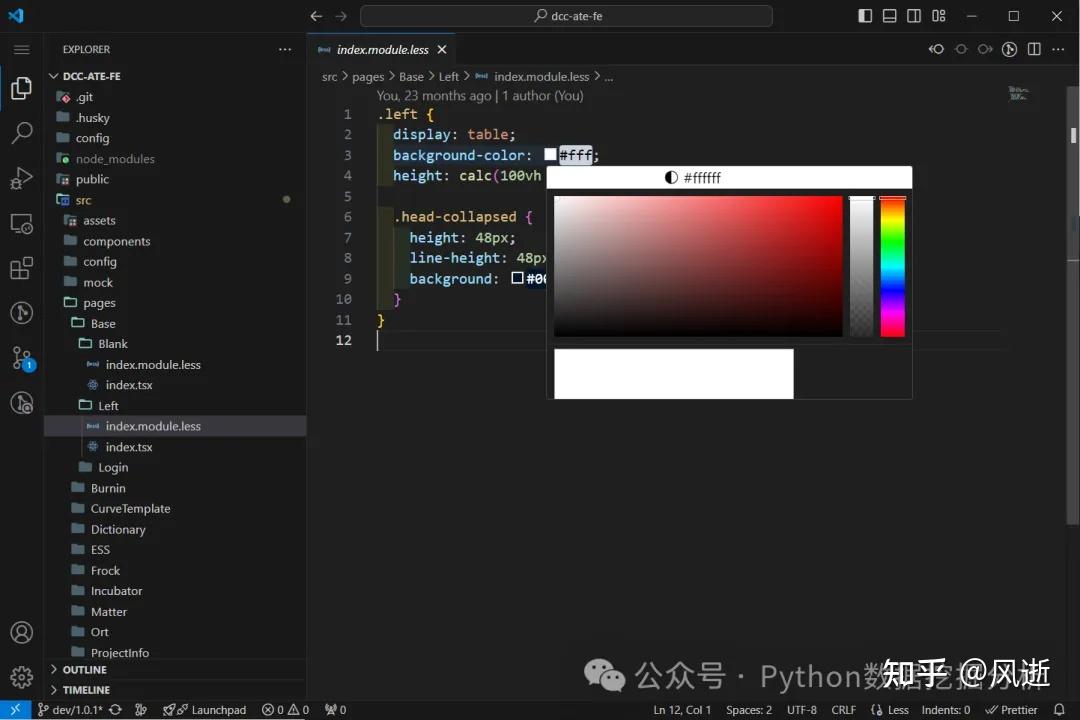
Task: Open the Extensions view
Action: click(21, 268)
